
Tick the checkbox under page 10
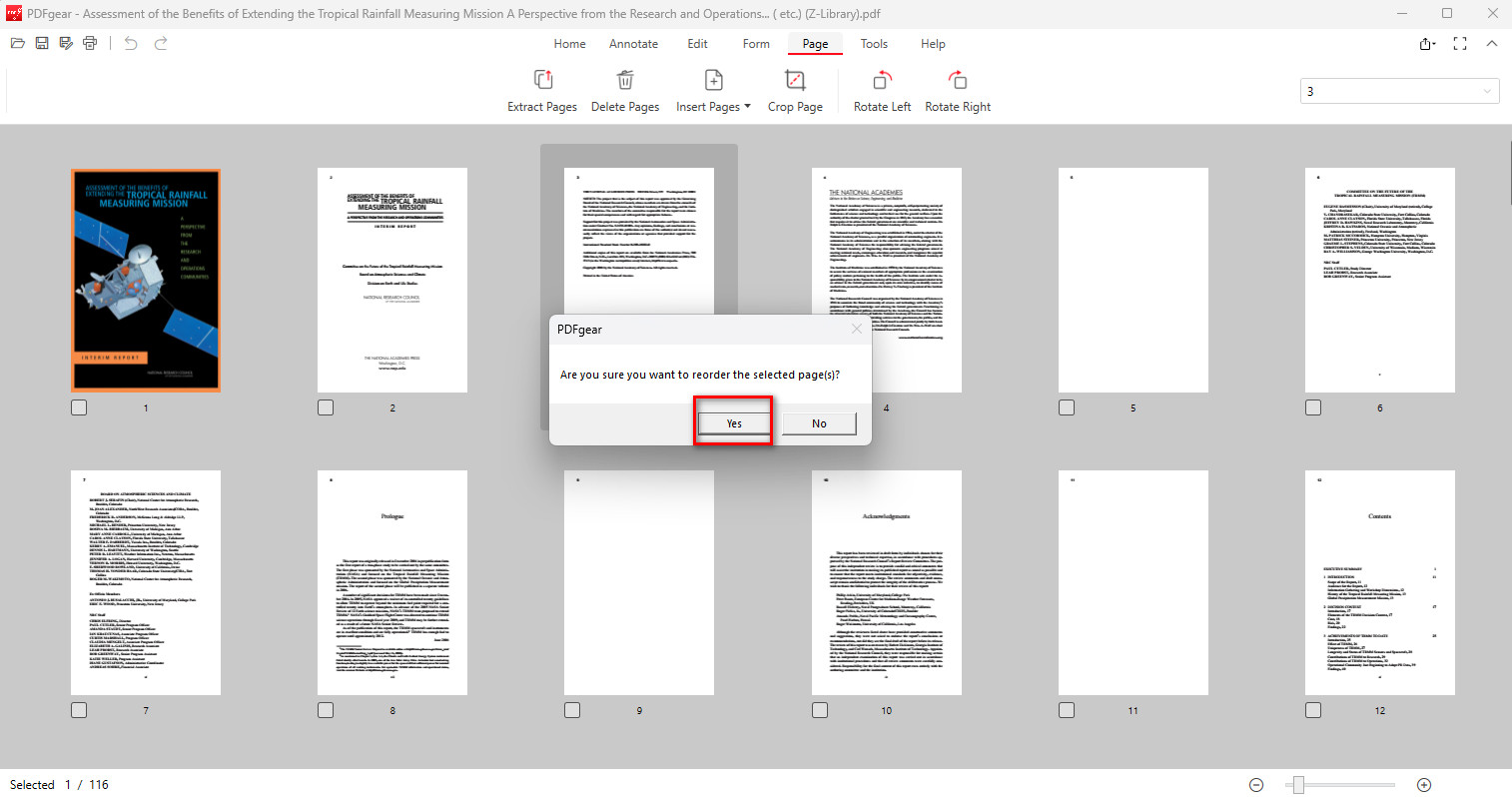point(819,709)
